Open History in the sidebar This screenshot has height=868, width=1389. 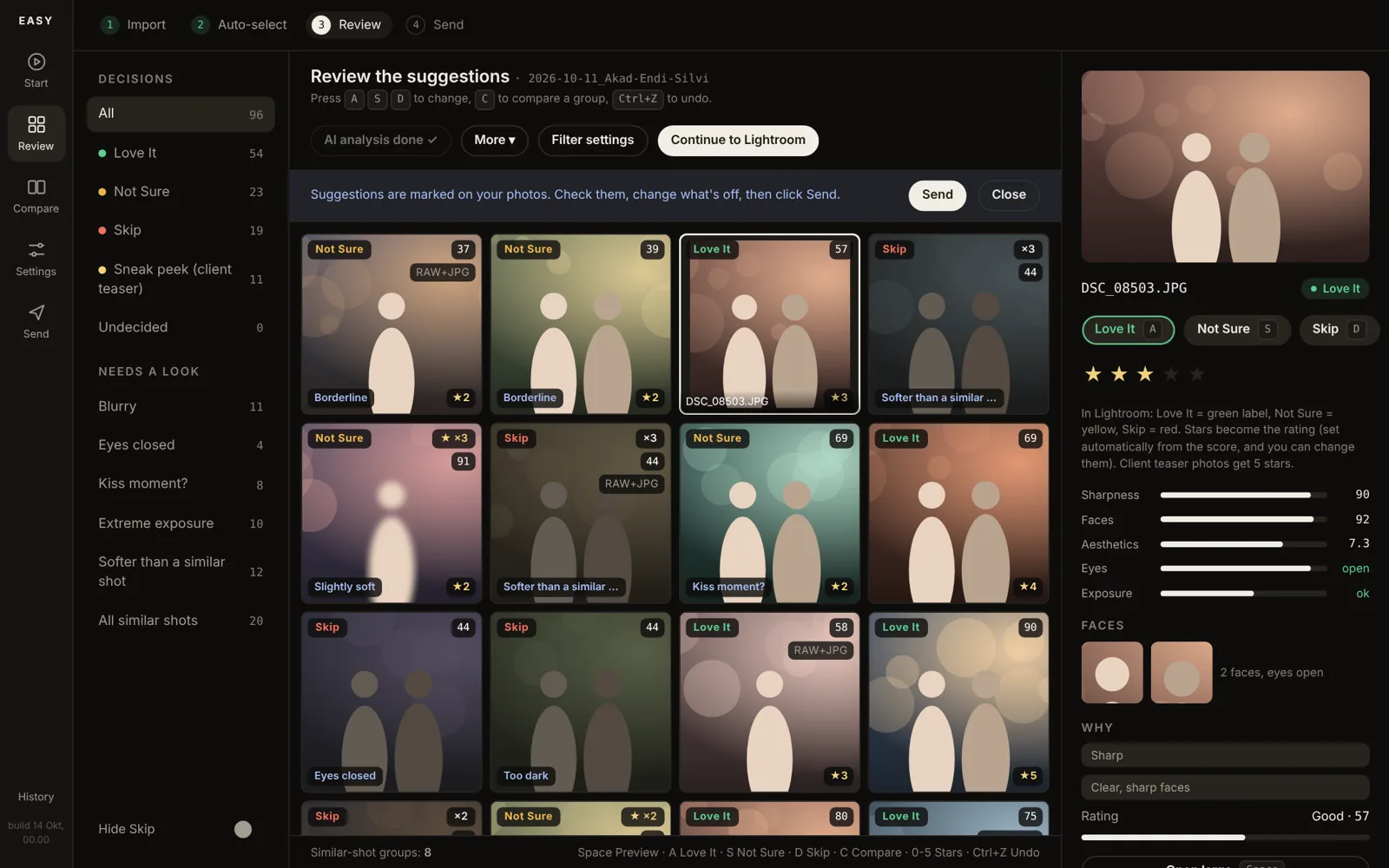pyautogui.click(x=36, y=797)
